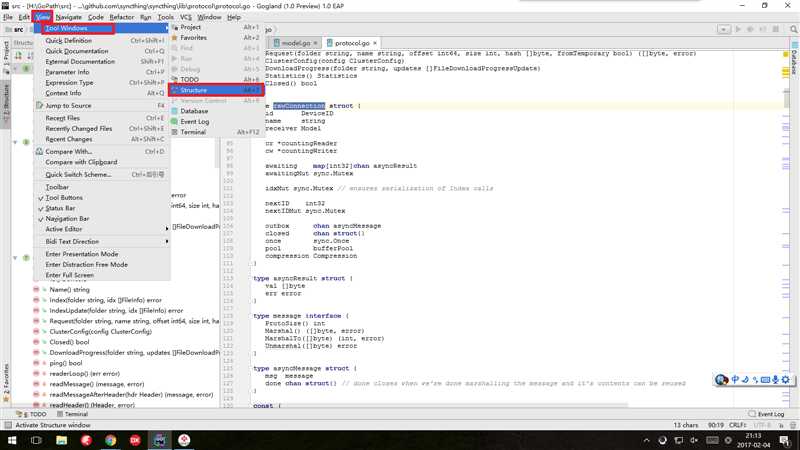Open Event Log in status bar
The image size is (800, 450).
(766, 414)
